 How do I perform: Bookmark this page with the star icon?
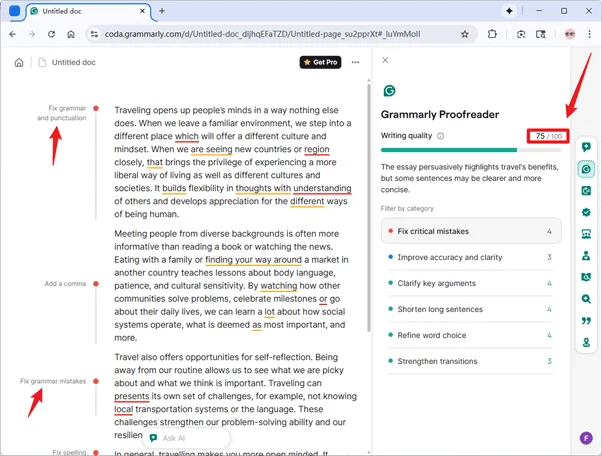point(465,34)
